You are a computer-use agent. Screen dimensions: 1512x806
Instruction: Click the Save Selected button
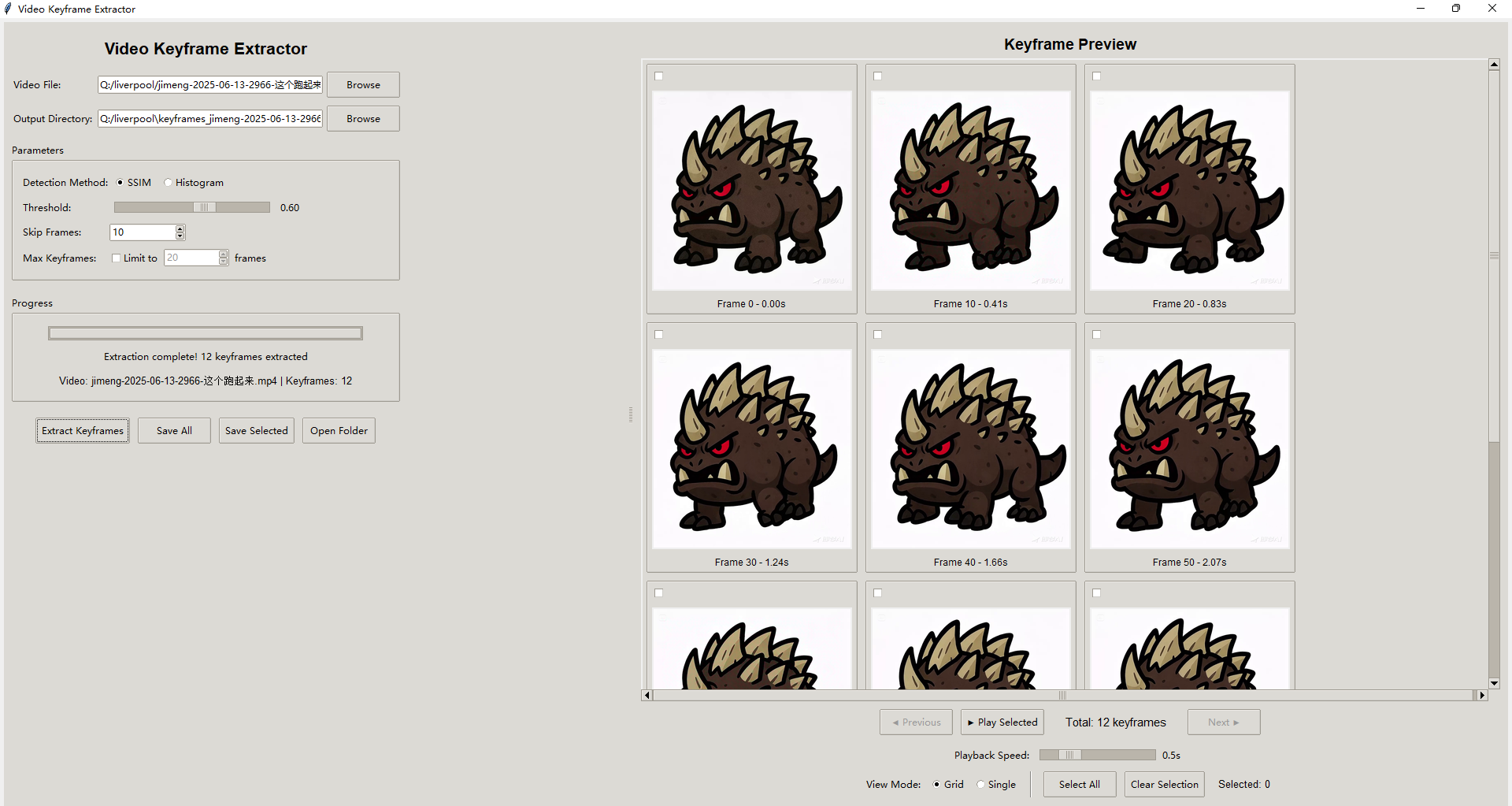(257, 431)
